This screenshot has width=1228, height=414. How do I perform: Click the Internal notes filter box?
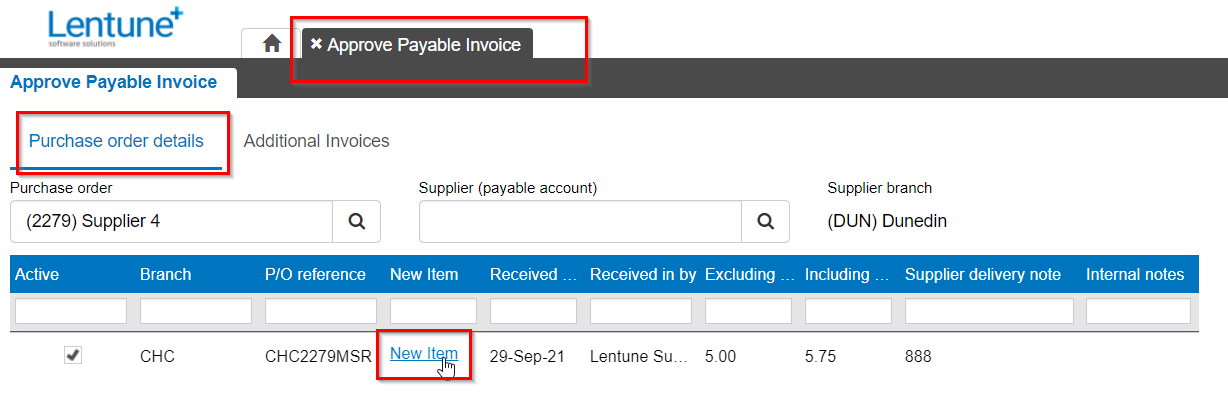click(x=1138, y=311)
